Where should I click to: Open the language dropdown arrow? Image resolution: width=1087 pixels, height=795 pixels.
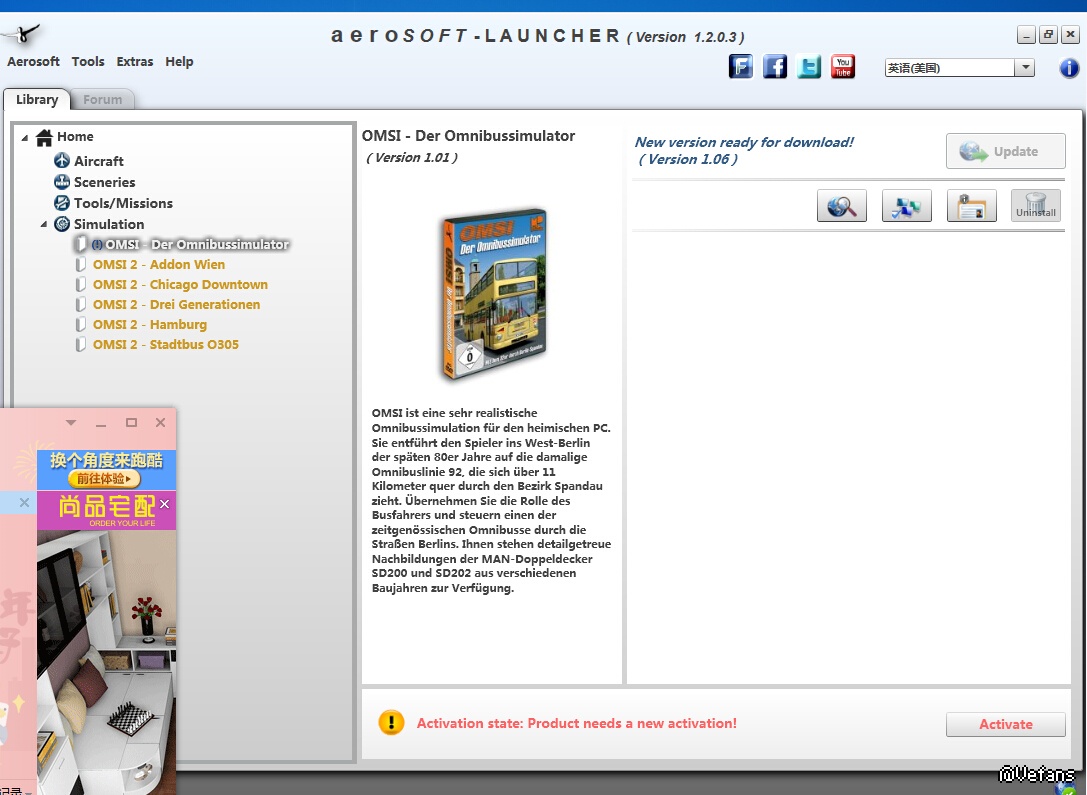[x=1025, y=68]
